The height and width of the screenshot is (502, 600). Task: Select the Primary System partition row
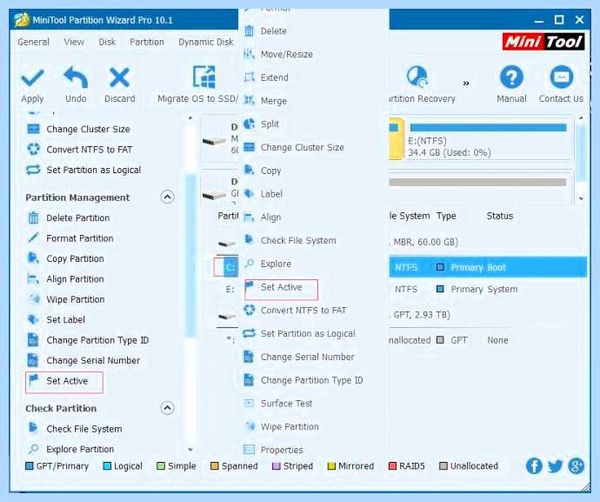(x=488, y=289)
